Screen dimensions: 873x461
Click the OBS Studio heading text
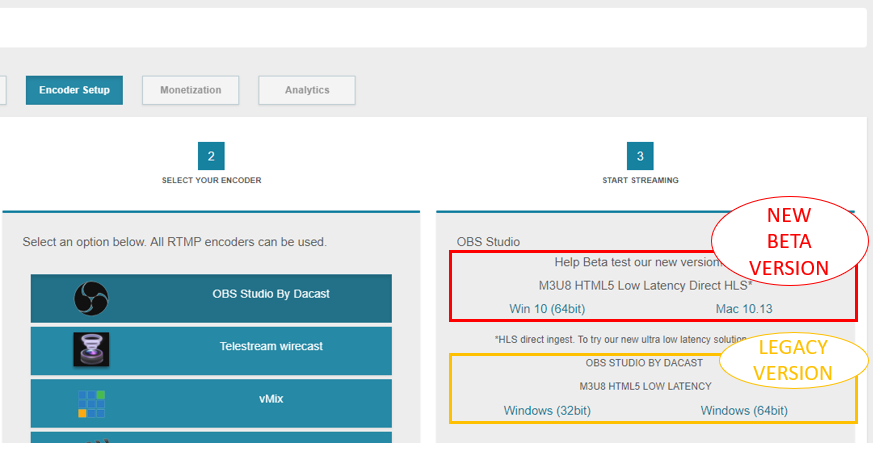click(x=488, y=242)
